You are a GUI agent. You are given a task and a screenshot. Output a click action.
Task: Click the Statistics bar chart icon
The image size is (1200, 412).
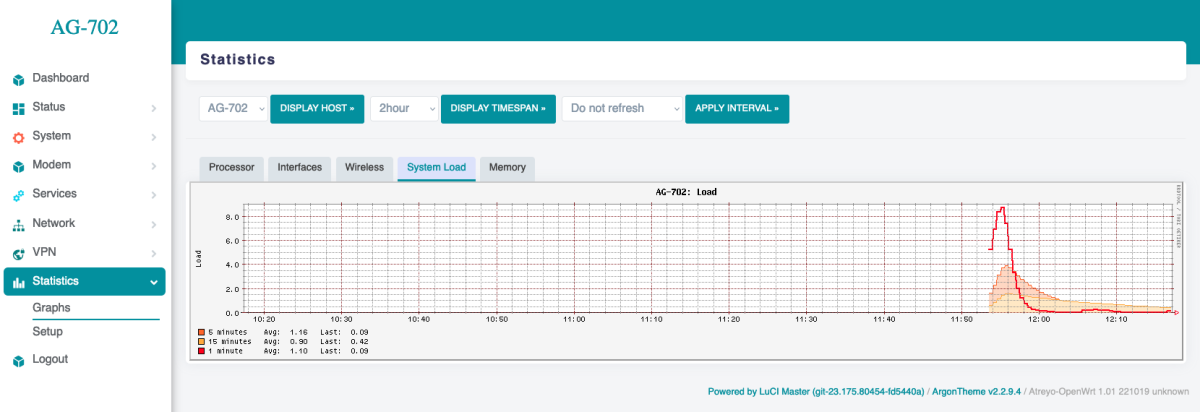(x=18, y=282)
